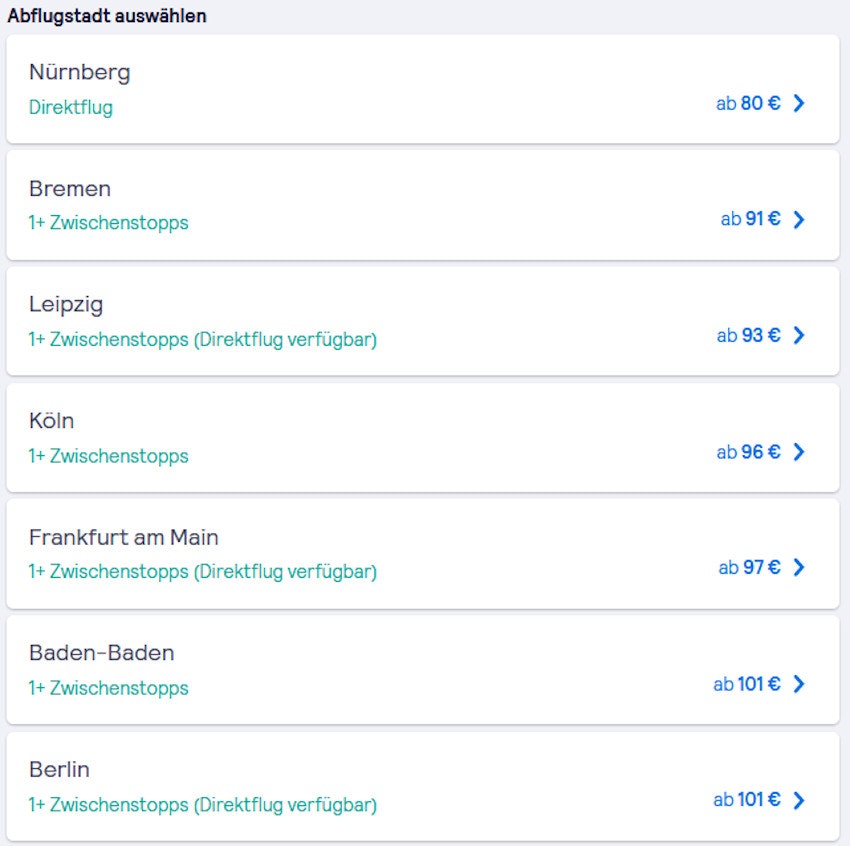Select Baden-Baden city name

102,653
